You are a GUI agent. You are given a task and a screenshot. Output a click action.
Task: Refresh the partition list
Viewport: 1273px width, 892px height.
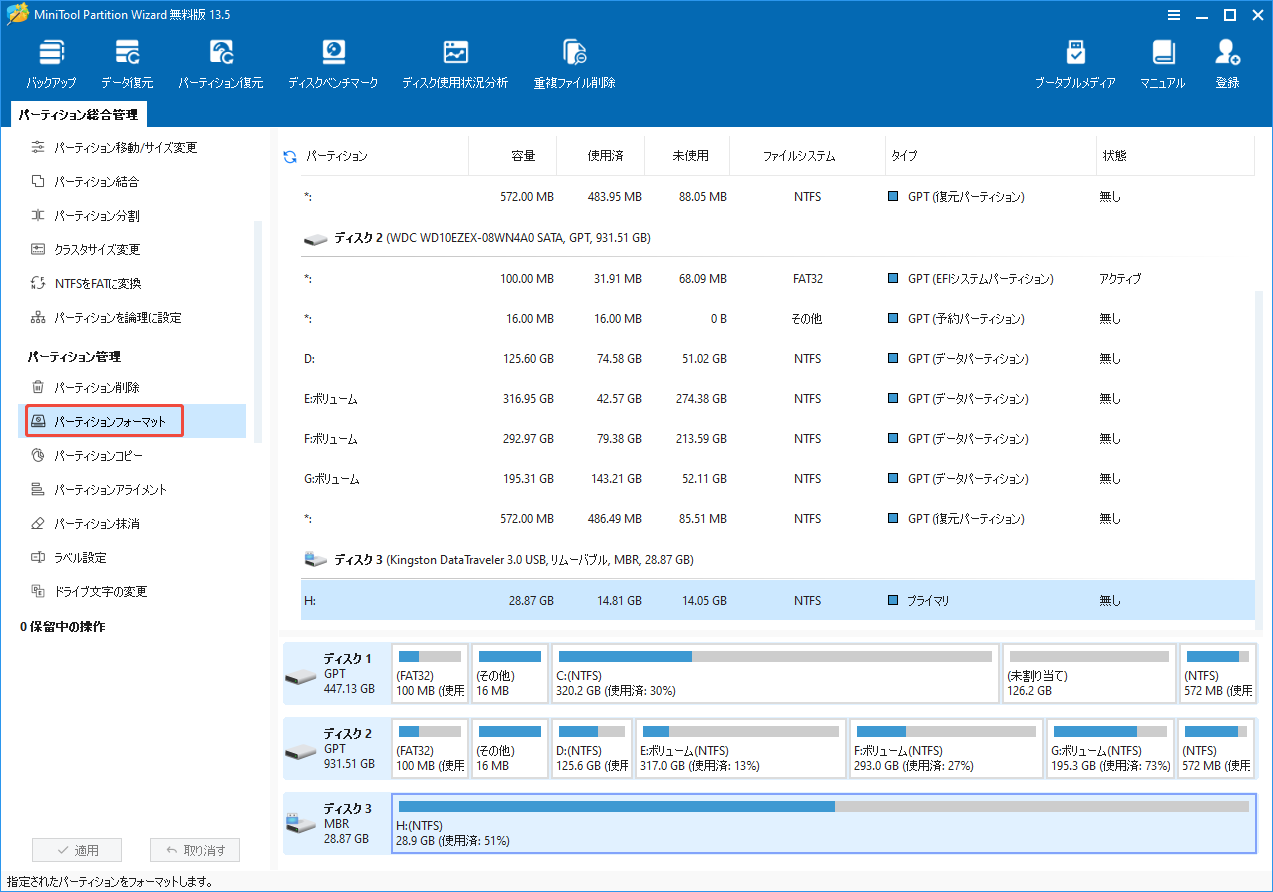click(289, 155)
